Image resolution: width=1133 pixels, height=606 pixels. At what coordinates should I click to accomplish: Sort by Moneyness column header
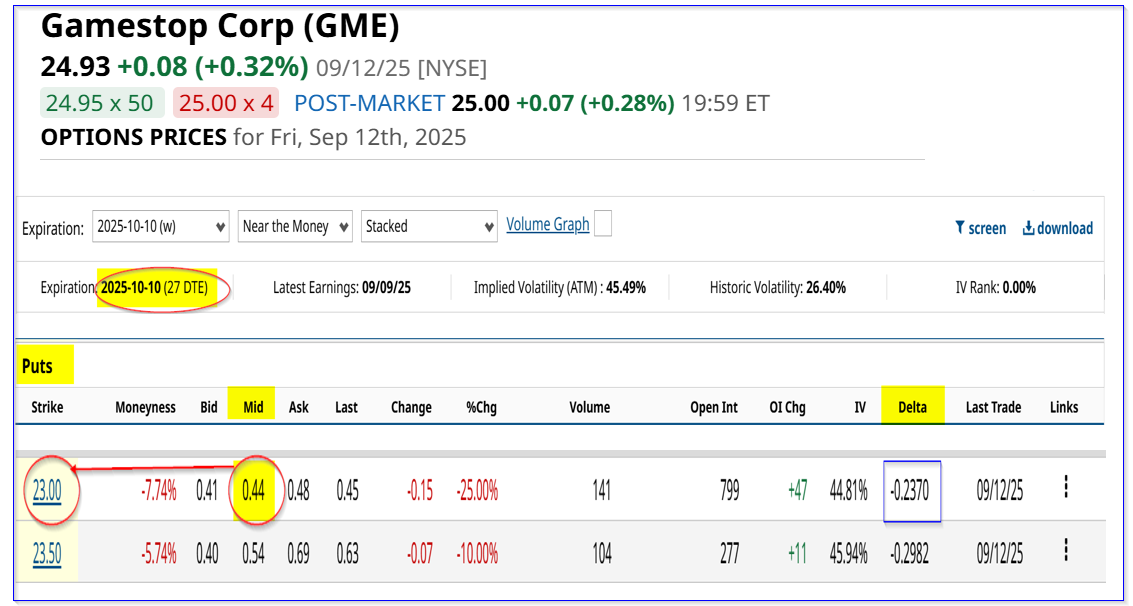coord(145,407)
